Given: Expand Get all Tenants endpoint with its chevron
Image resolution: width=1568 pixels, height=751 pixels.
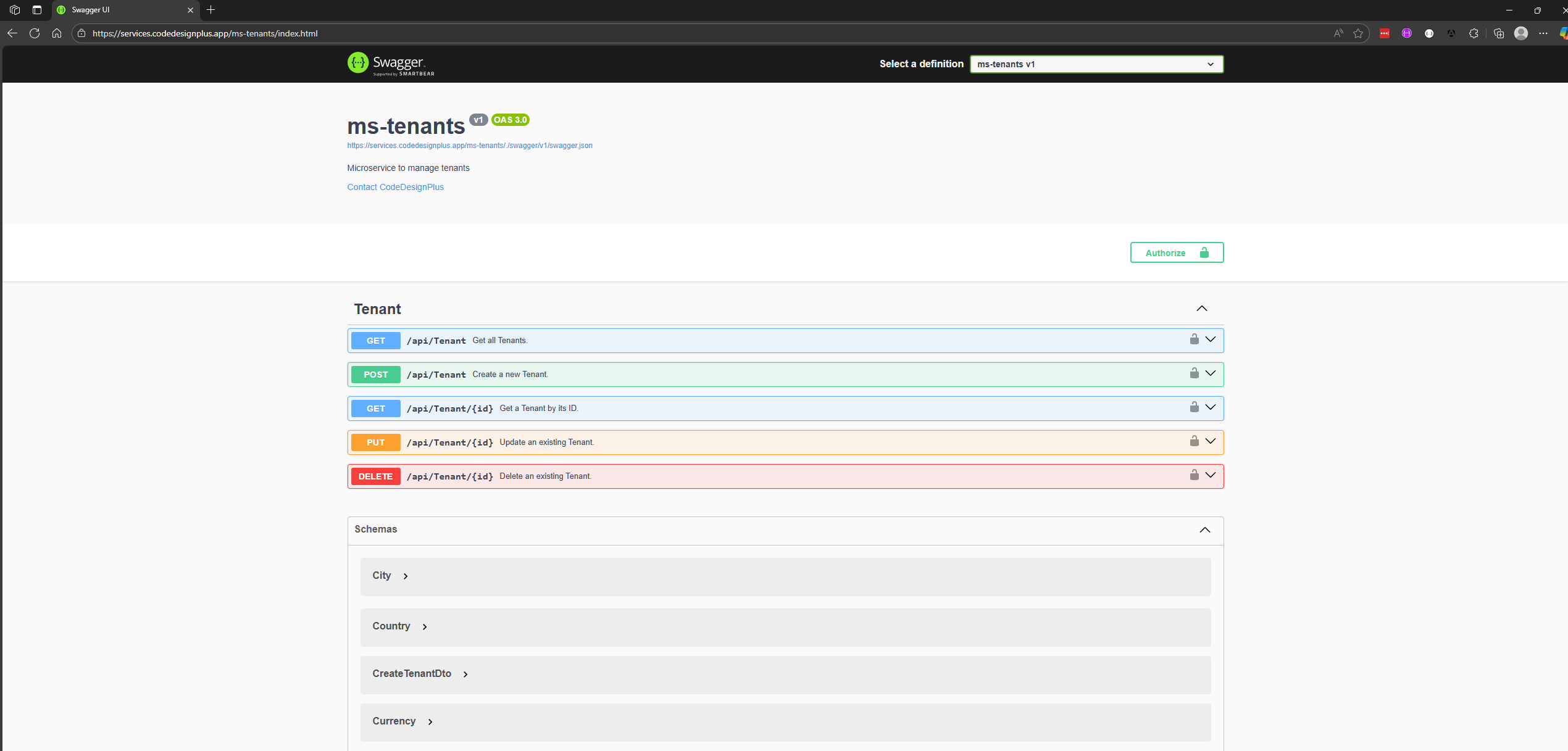Looking at the screenshot, I should pos(1210,339).
